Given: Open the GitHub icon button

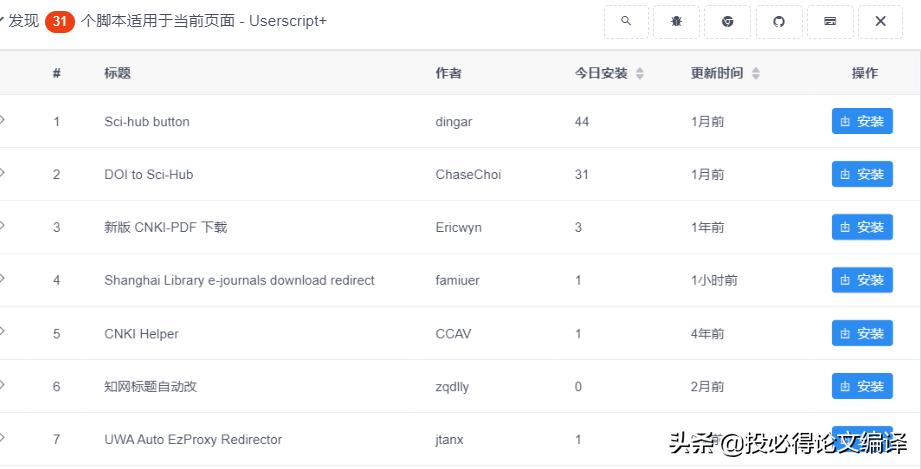Looking at the screenshot, I should (x=779, y=22).
